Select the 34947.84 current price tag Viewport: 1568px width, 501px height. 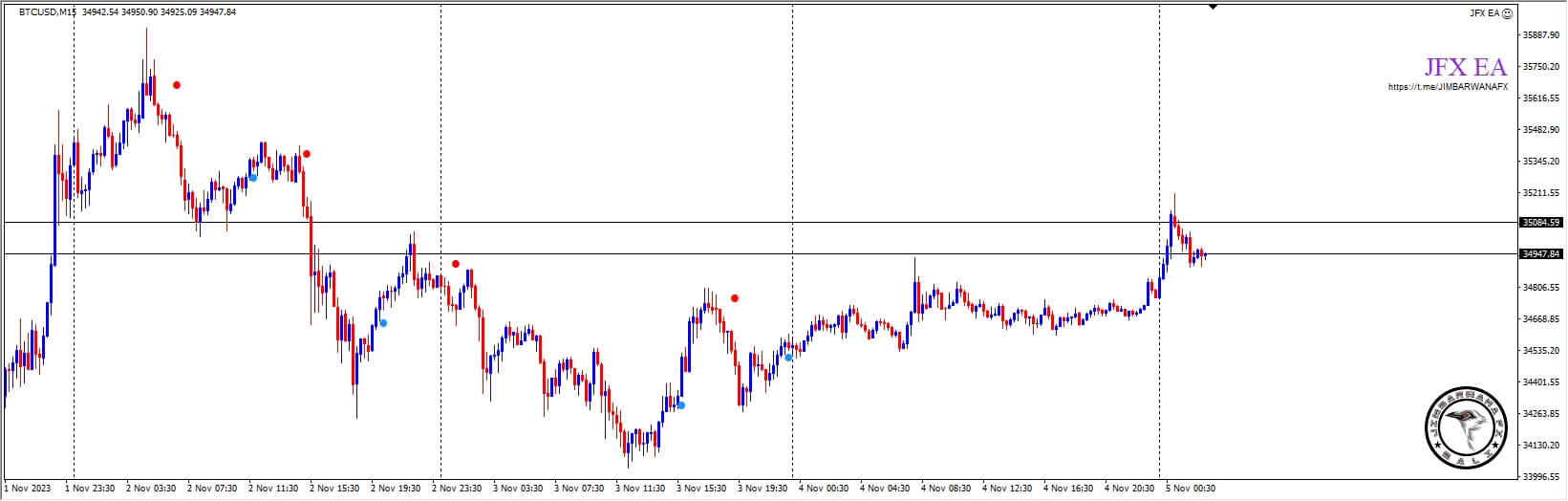(x=1539, y=254)
